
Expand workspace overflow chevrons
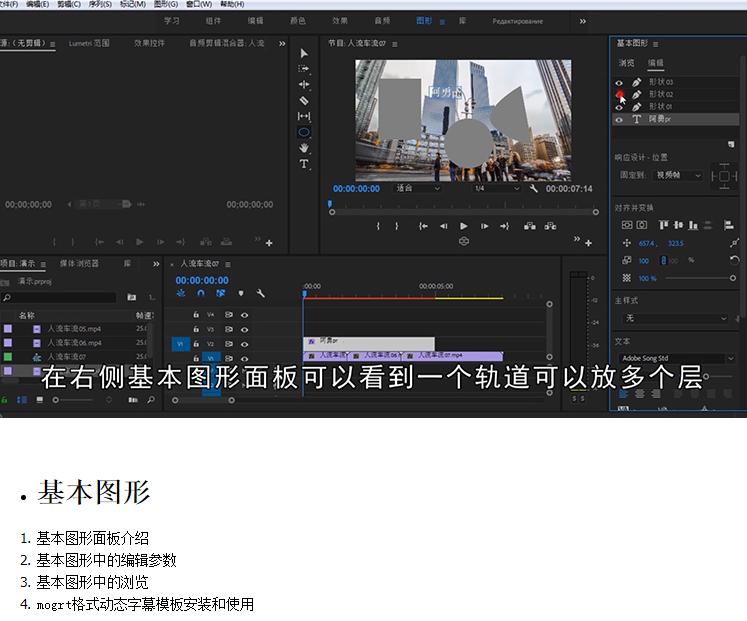[x=583, y=21]
